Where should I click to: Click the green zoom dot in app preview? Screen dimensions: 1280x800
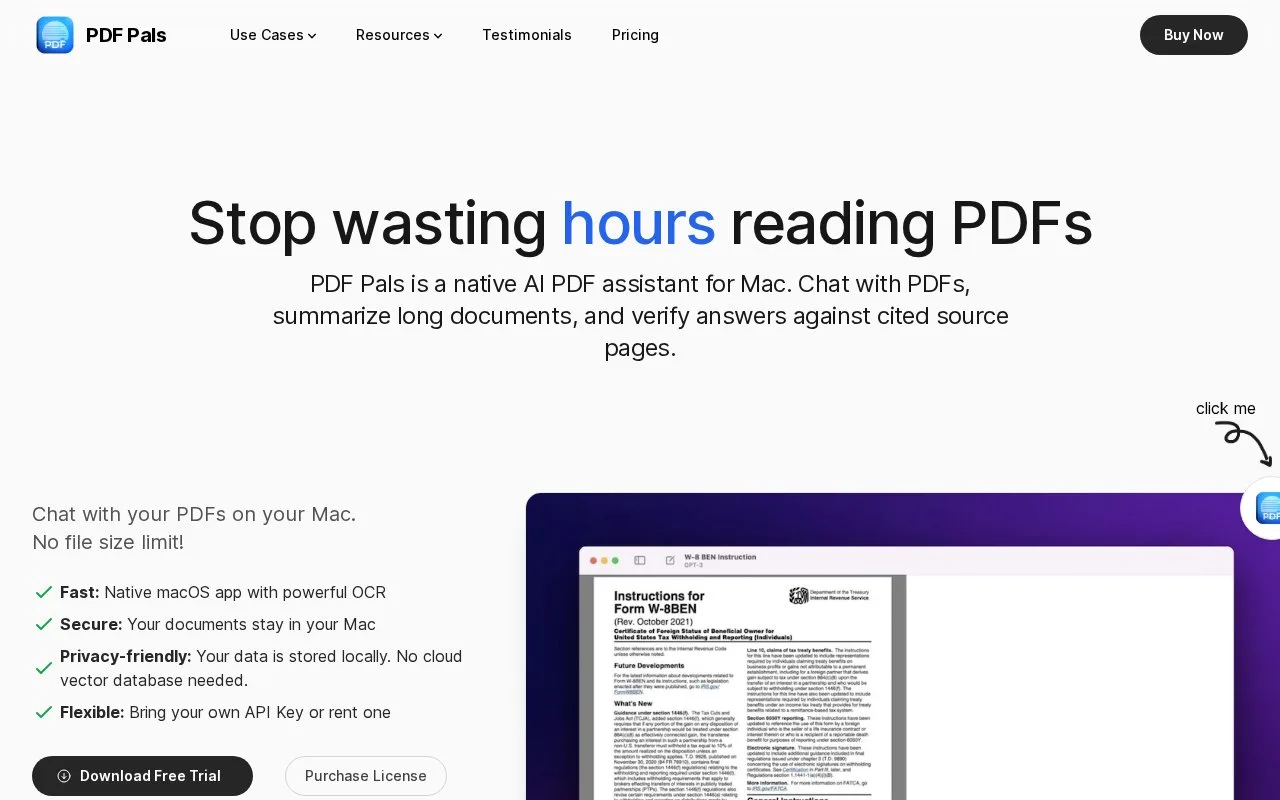click(615, 560)
